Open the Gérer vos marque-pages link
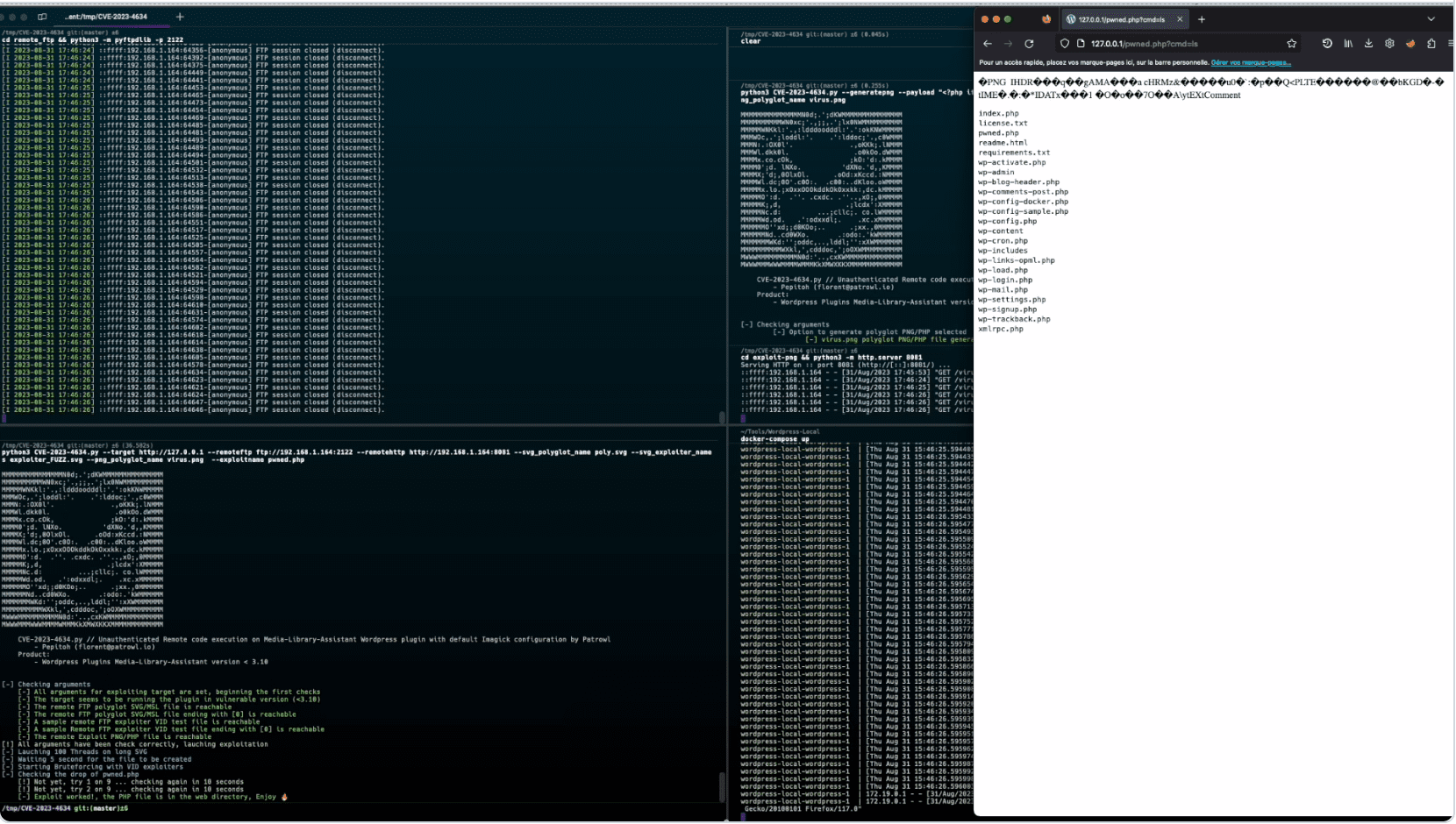This screenshot has height=824, width=1456. click(1251, 62)
